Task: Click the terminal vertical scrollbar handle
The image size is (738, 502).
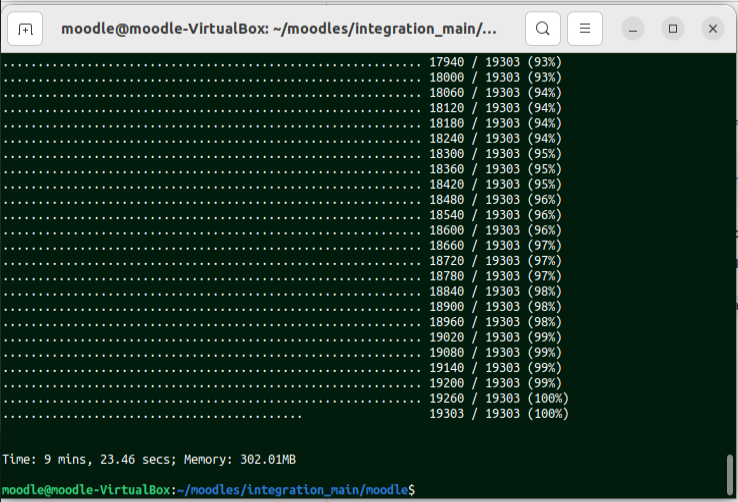Action: point(730,475)
